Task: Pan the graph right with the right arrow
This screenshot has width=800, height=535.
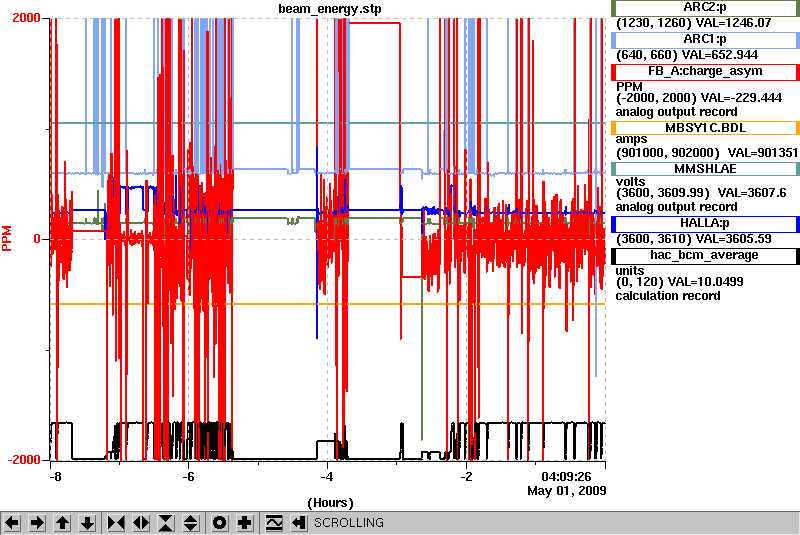Action: pos(37,523)
